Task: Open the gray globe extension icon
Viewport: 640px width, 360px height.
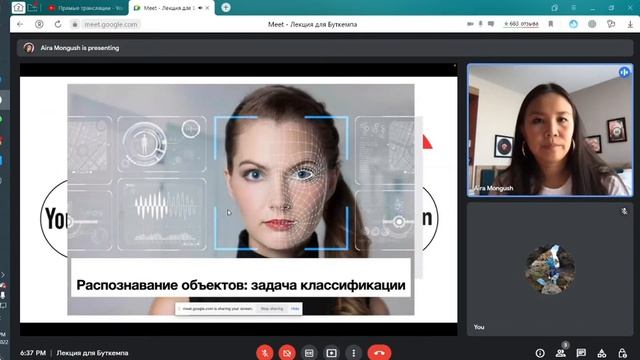Action: tap(592, 24)
